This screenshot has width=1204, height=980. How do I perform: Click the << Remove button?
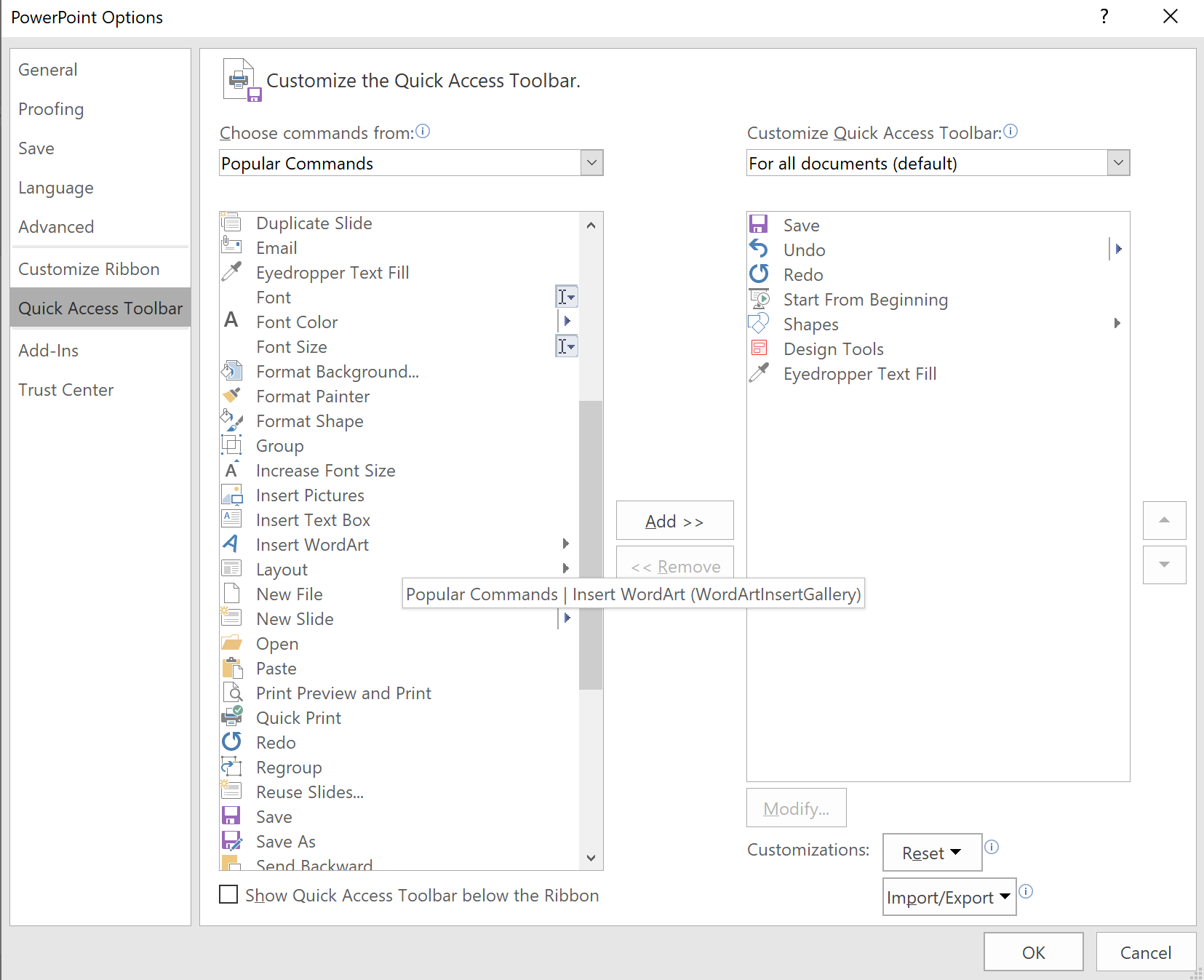(x=674, y=562)
